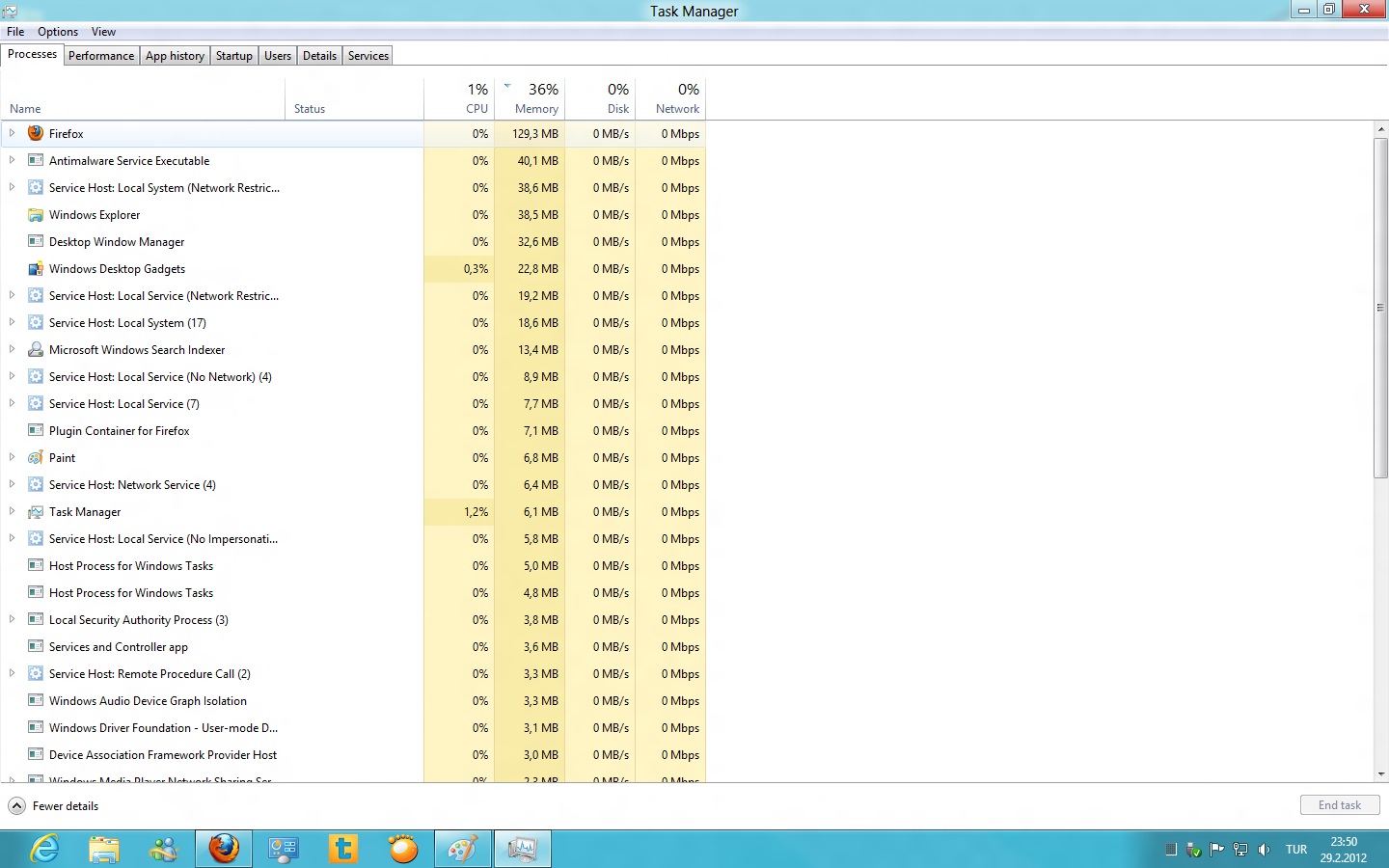
Task: Click the Firefox process icon
Action: [x=36, y=133]
